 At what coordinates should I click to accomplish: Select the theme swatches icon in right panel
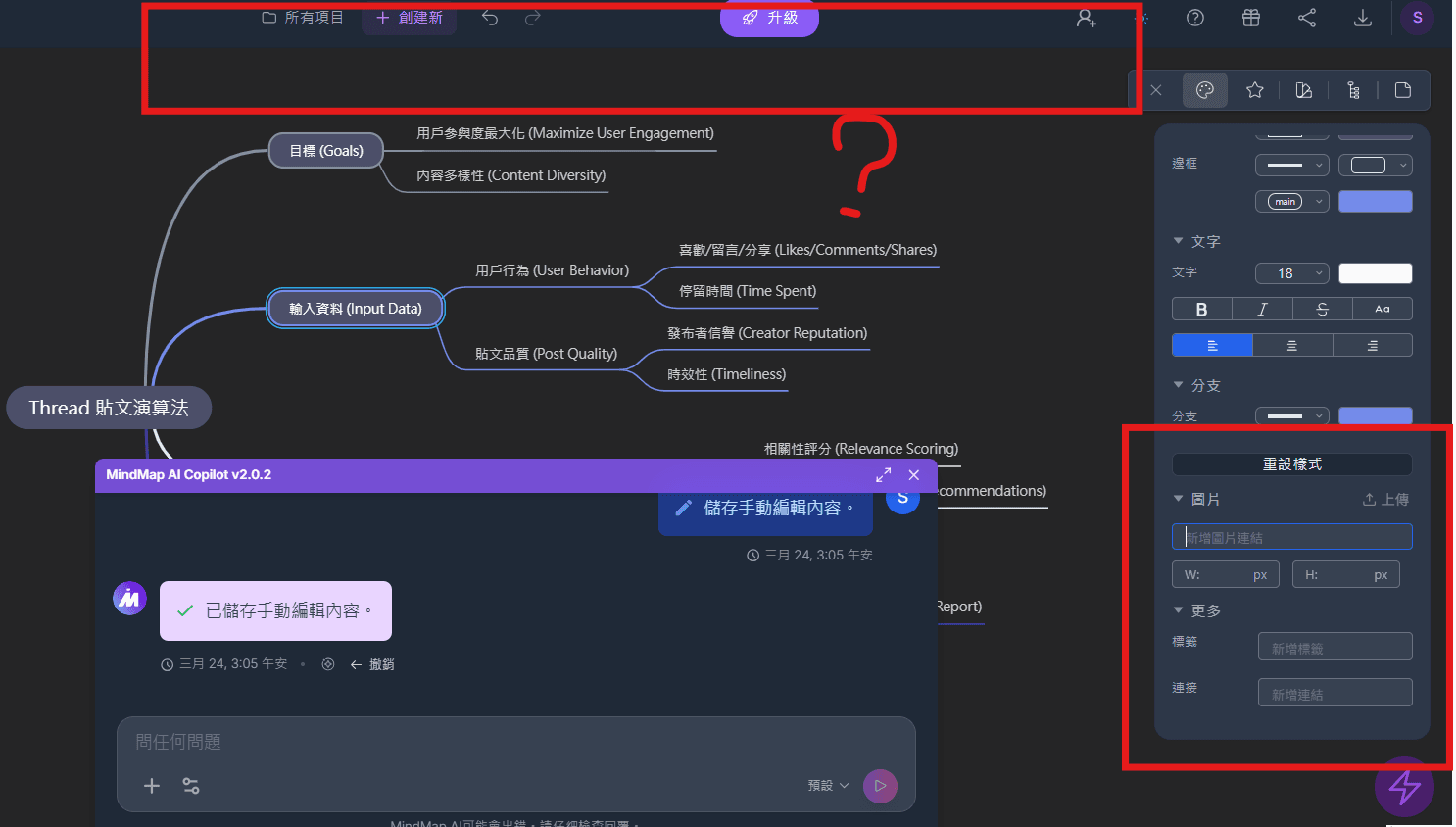(x=1303, y=89)
